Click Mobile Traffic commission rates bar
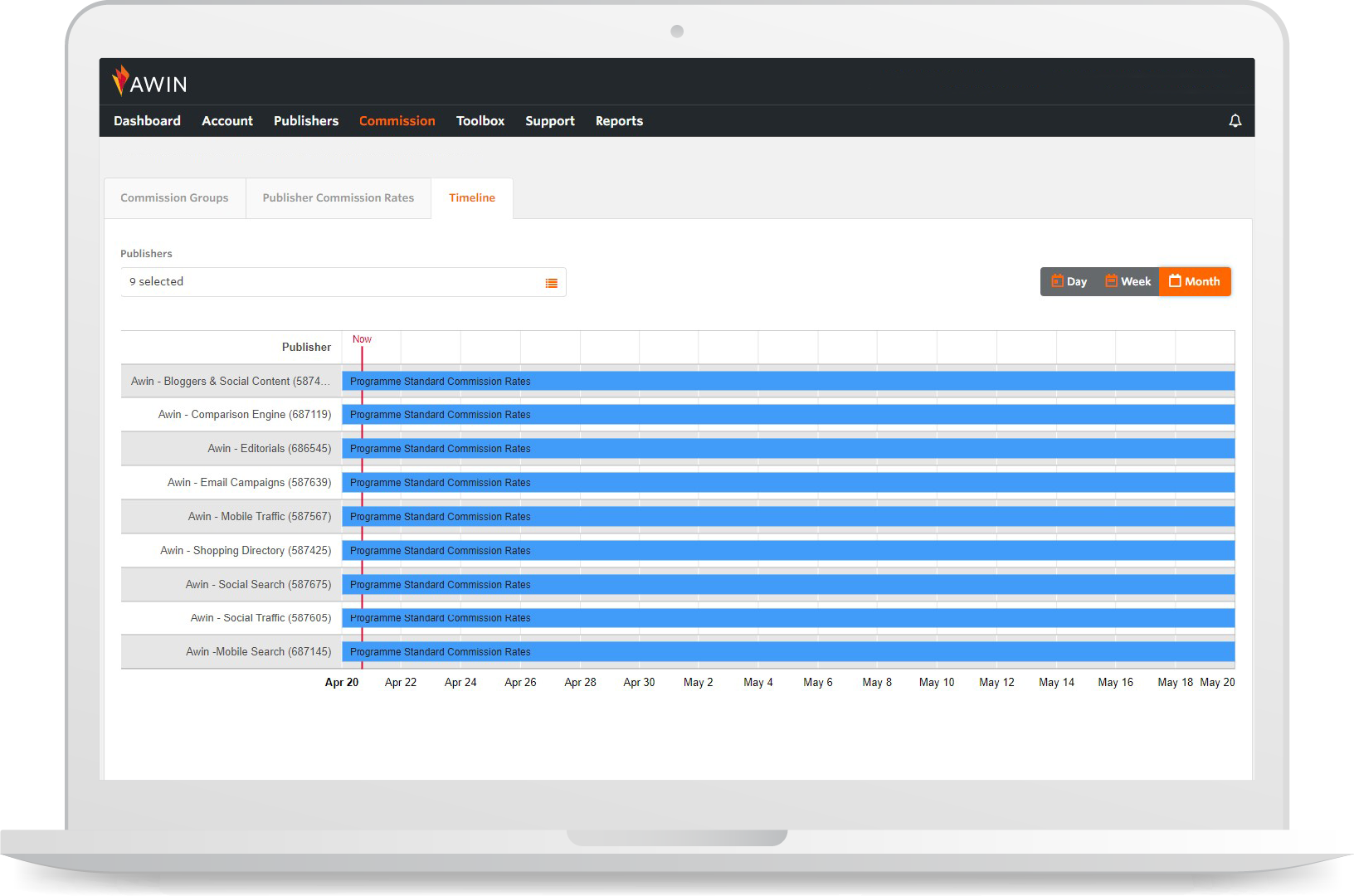Viewport: 1354px width, 896px height. 788,517
